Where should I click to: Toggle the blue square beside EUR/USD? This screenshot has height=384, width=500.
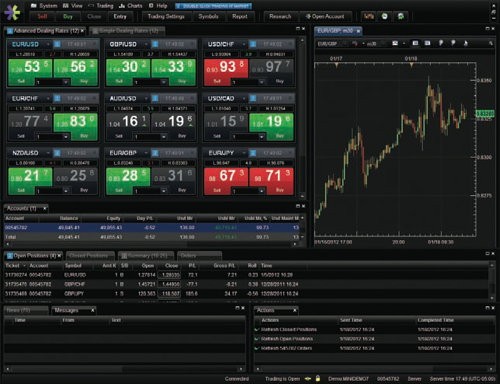tap(57, 44)
